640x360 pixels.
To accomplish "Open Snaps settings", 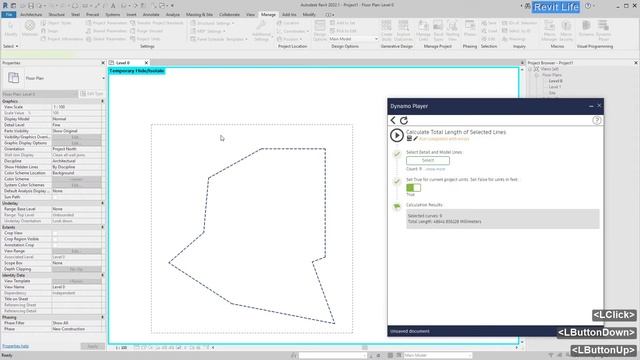I will click(50, 31).
